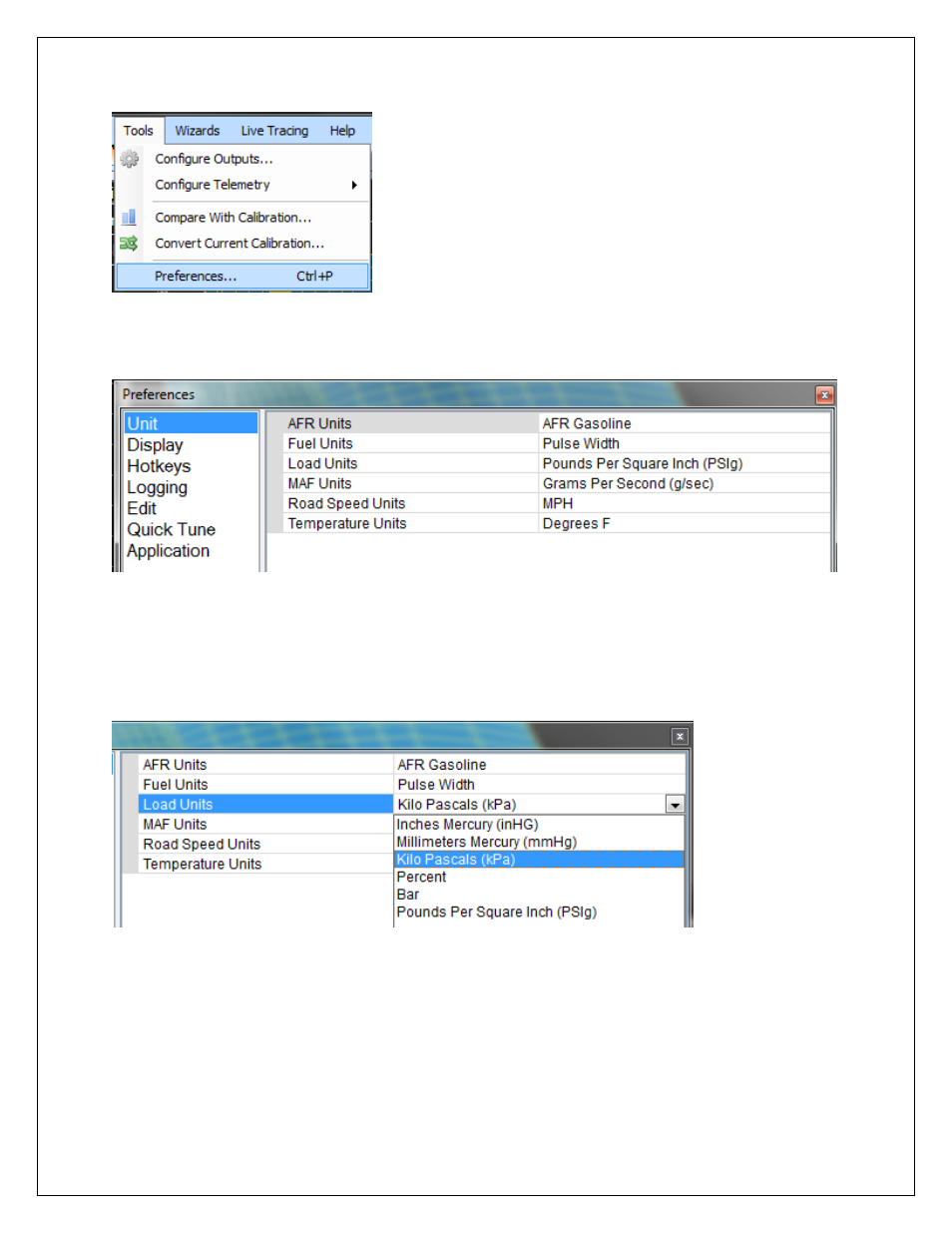Expand the Configure Telemetry submenu arrow
The width and height of the screenshot is (952, 1233).
click(x=354, y=185)
